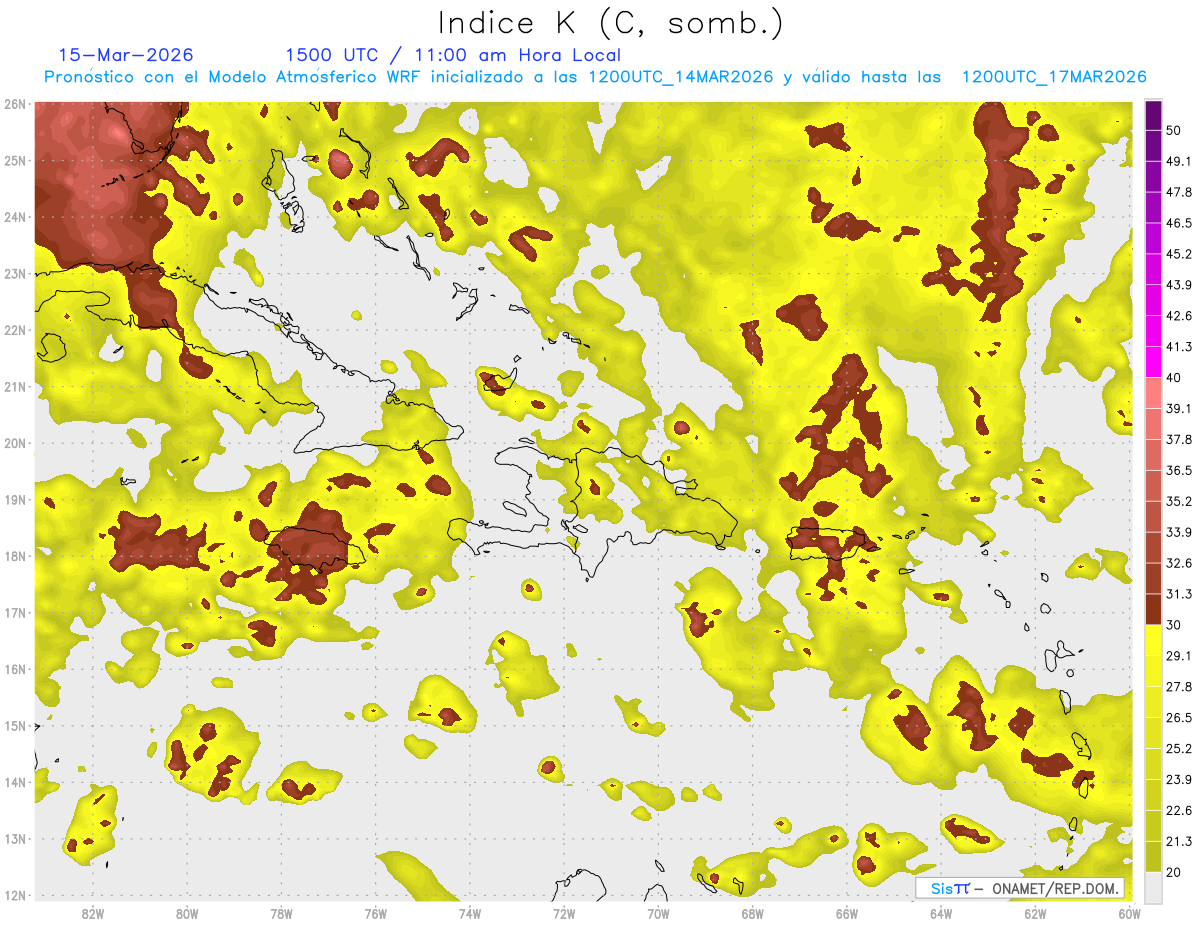Click the colorbar value '23.9'

point(1179,779)
